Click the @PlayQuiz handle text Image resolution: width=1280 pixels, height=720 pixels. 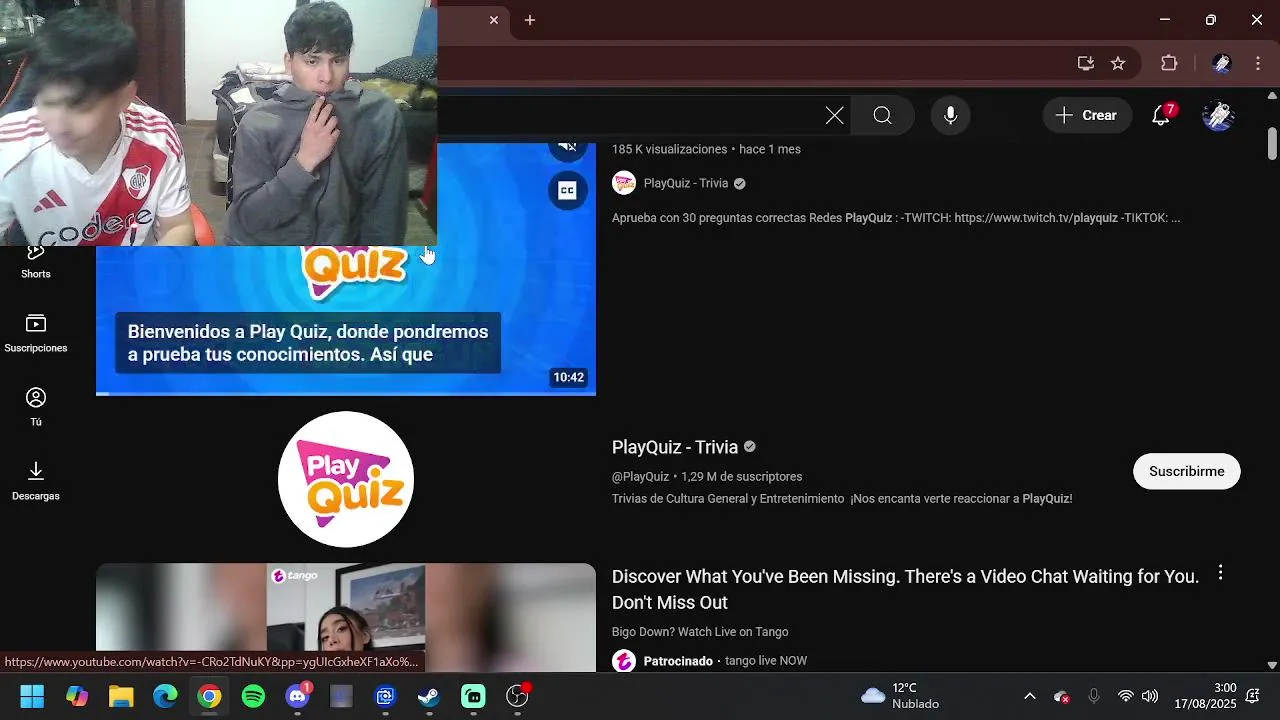tap(640, 477)
